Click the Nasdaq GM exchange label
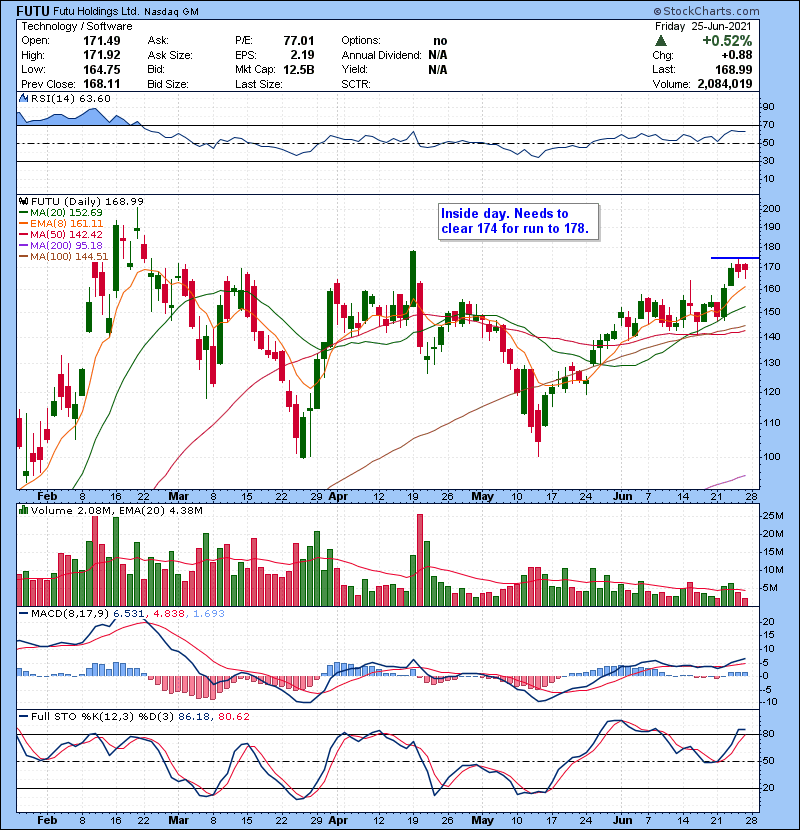Screen dimensions: 800x830 171,12
